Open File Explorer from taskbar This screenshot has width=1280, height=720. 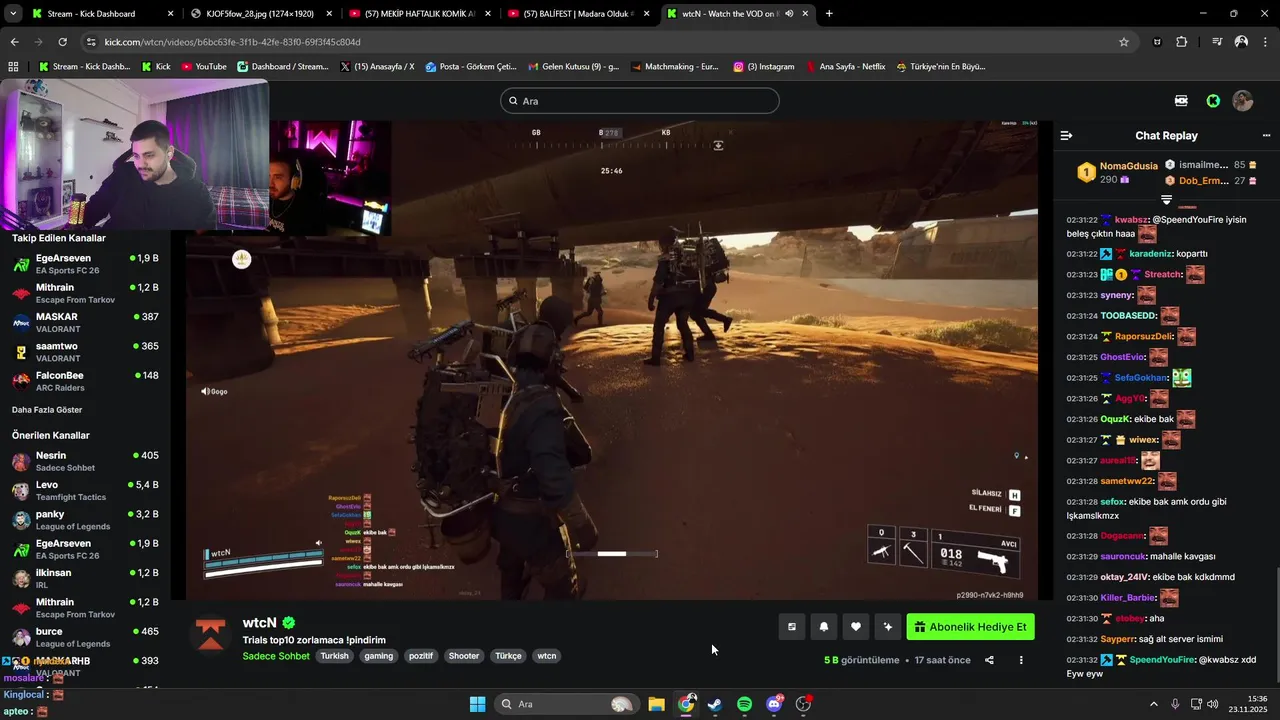656,704
